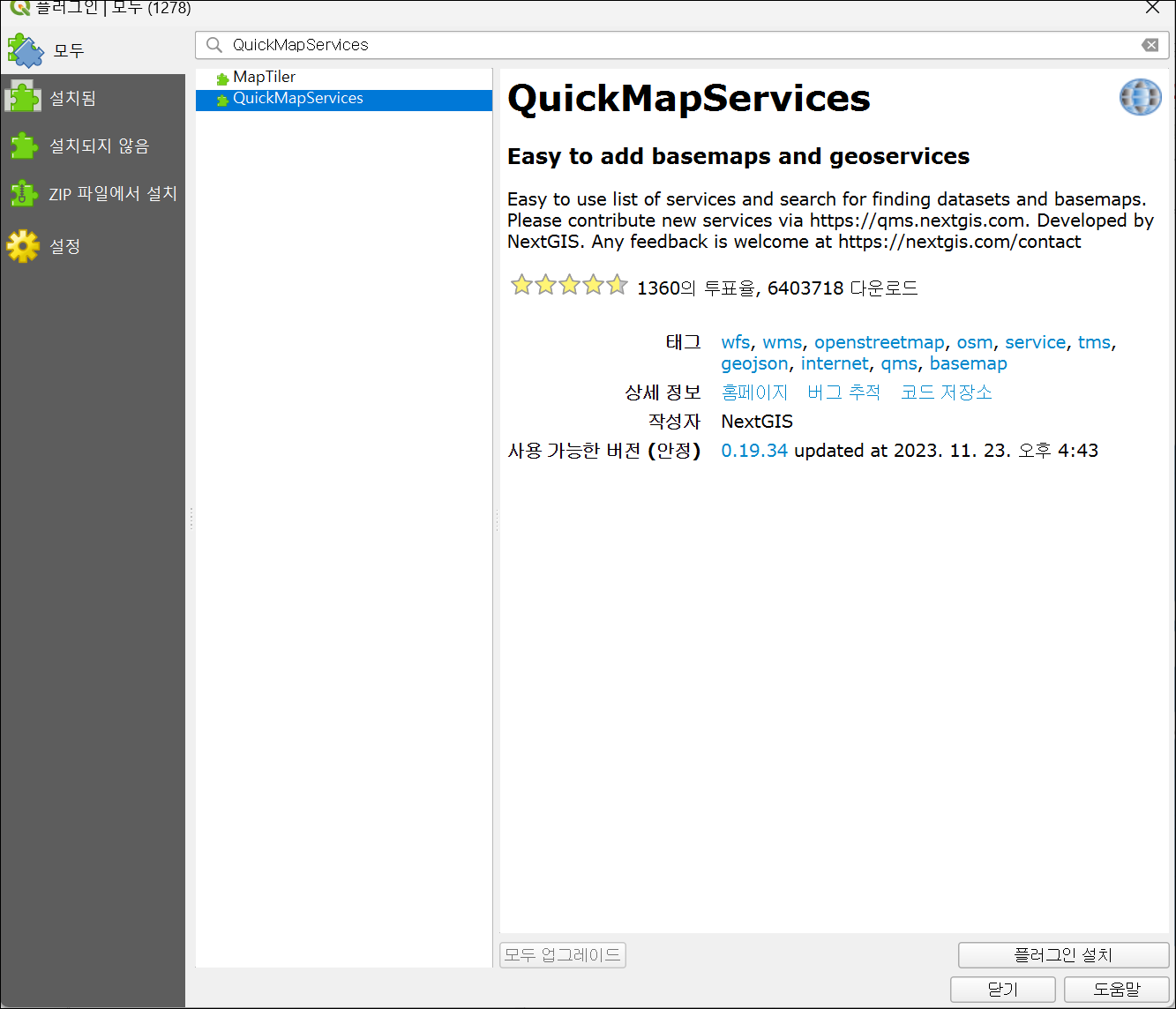Select QuickMapServices in the plugin list
Image resolution: width=1176 pixels, height=1009 pixels.
click(344, 99)
